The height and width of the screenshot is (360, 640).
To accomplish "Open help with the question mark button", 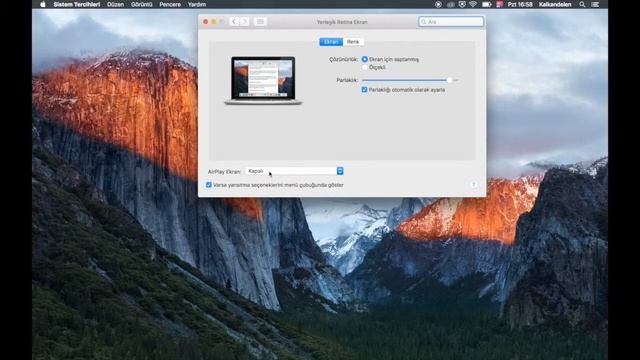I will (473, 184).
